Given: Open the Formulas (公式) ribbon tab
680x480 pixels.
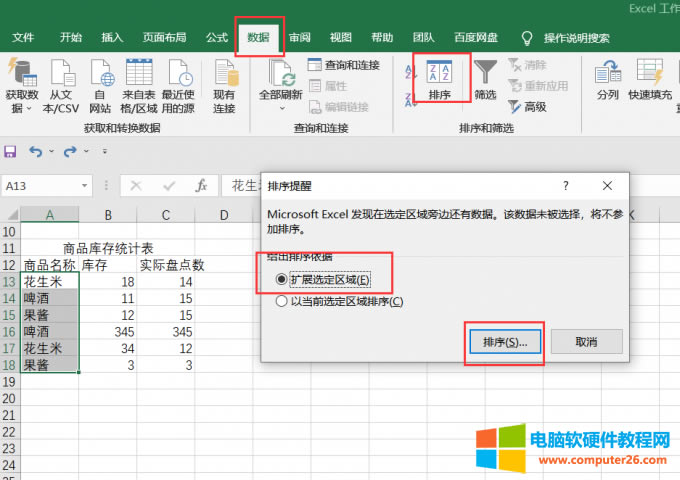Looking at the screenshot, I should coord(217,38).
